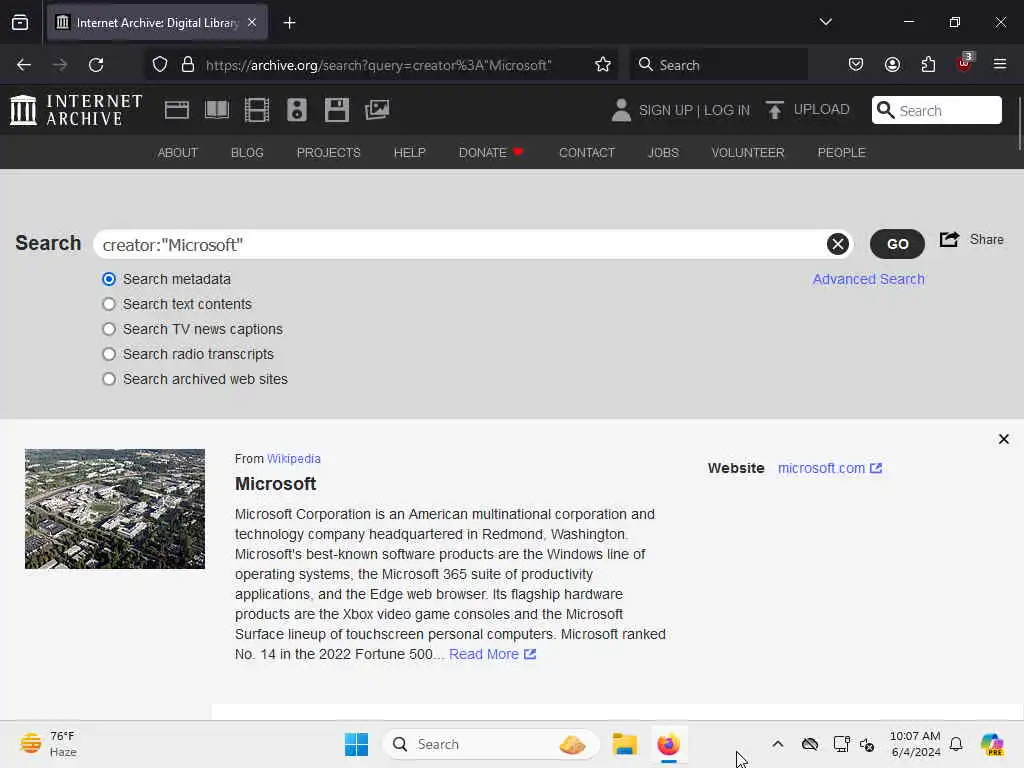Open Firefox View icon

point(20,23)
